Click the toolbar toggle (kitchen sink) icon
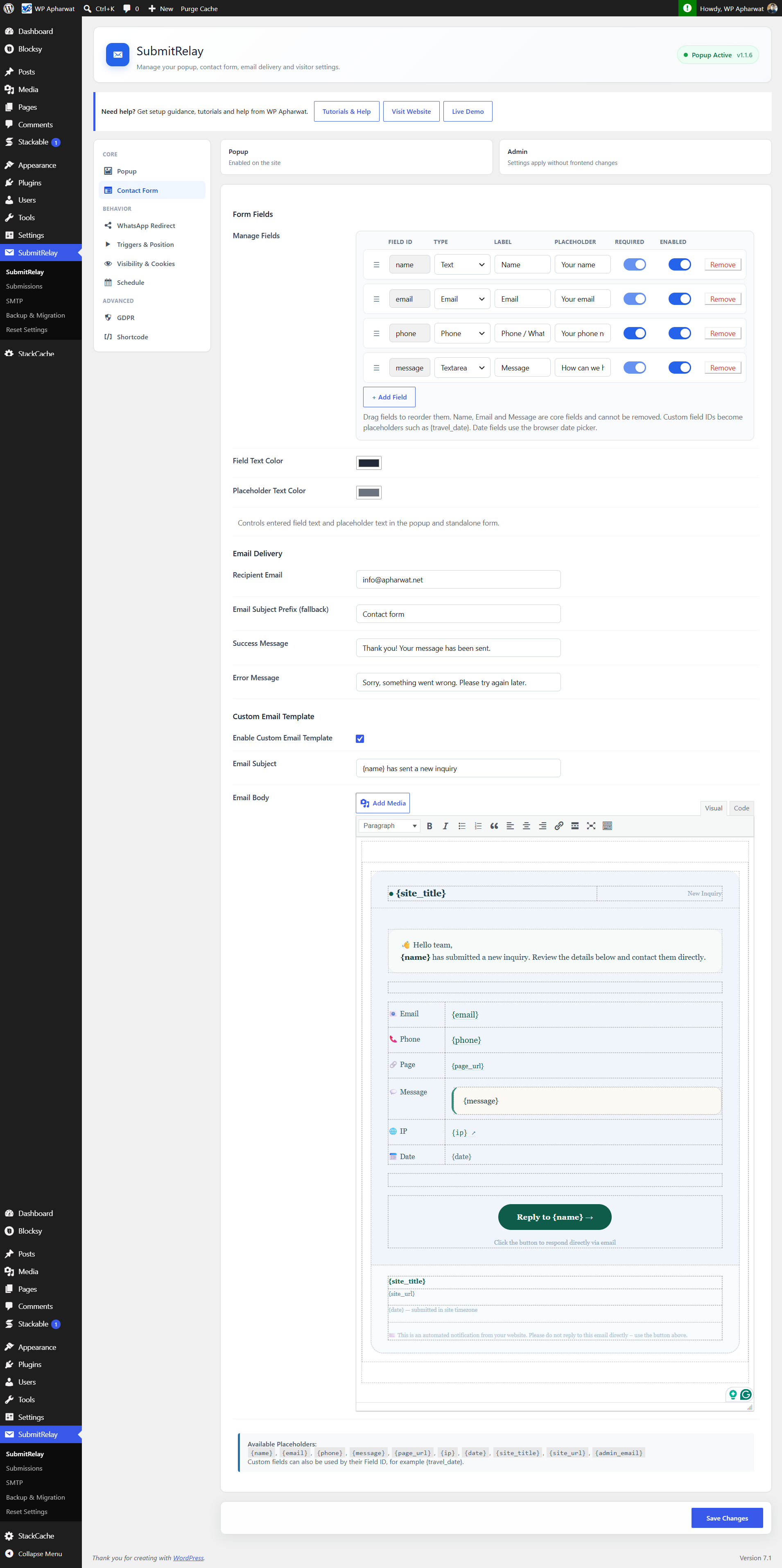This screenshot has height=1568, width=782. click(x=607, y=826)
